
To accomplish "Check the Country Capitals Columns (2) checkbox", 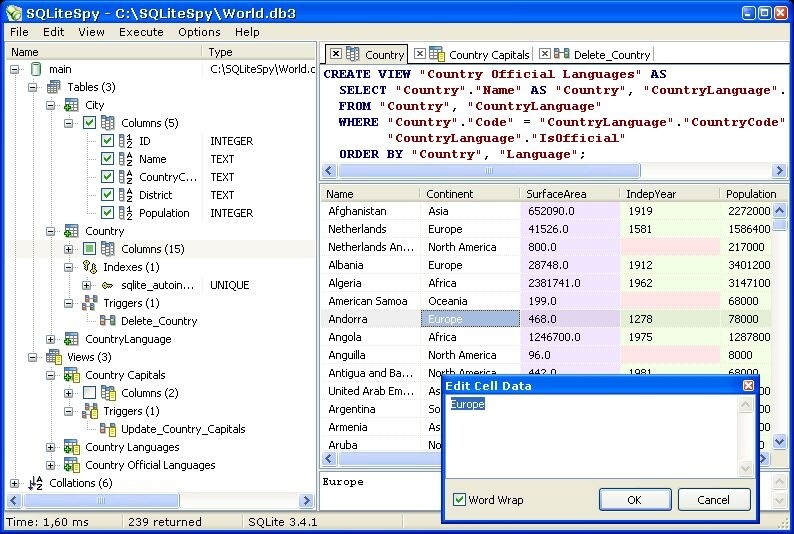I will tap(89, 393).
